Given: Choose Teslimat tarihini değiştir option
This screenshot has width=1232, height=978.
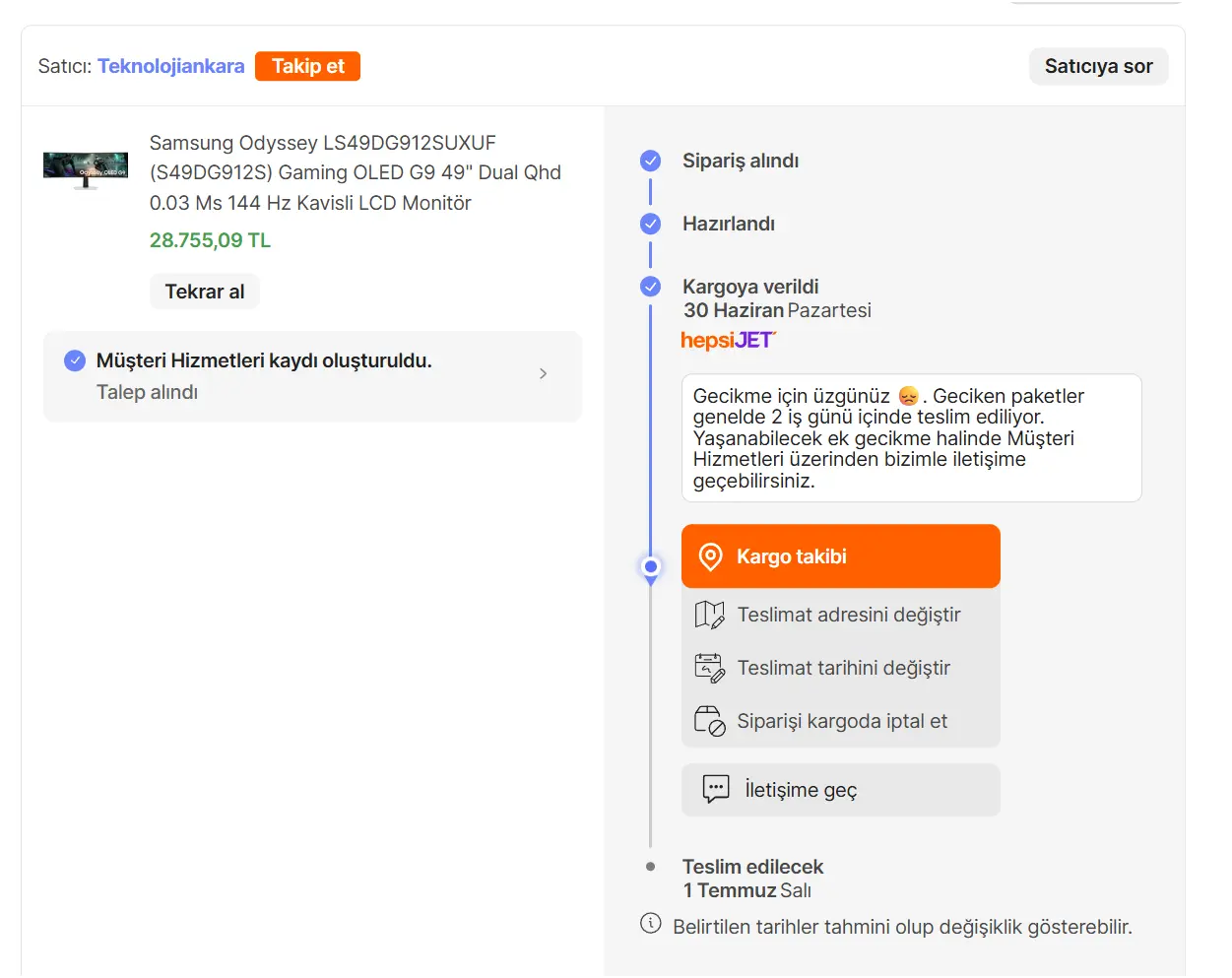Looking at the screenshot, I should coord(841,668).
